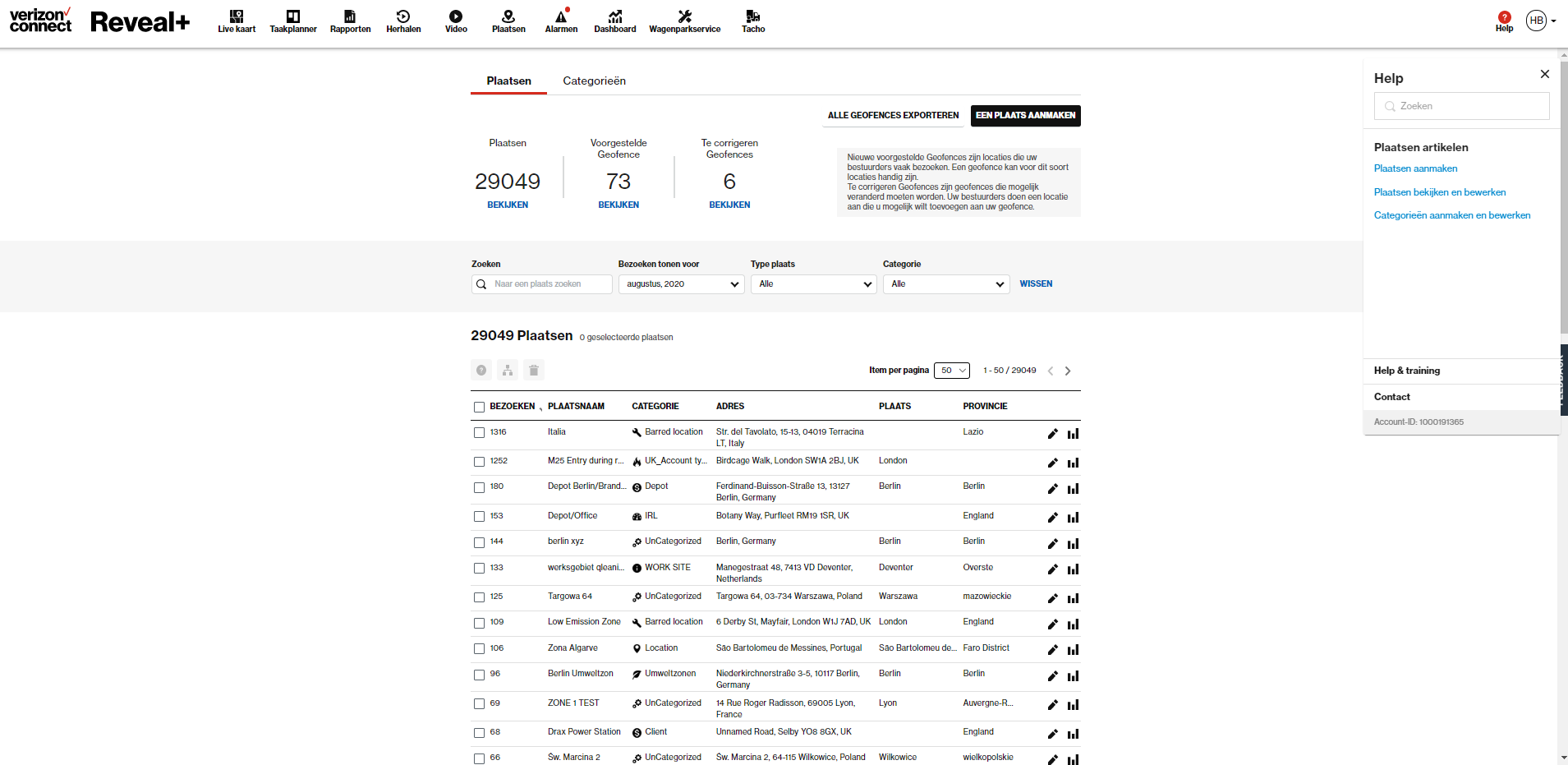Image resolution: width=1568 pixels, height=765 pixels.
Task: Check the werksgebiet row checkbox
Action: tap(479, 569)
